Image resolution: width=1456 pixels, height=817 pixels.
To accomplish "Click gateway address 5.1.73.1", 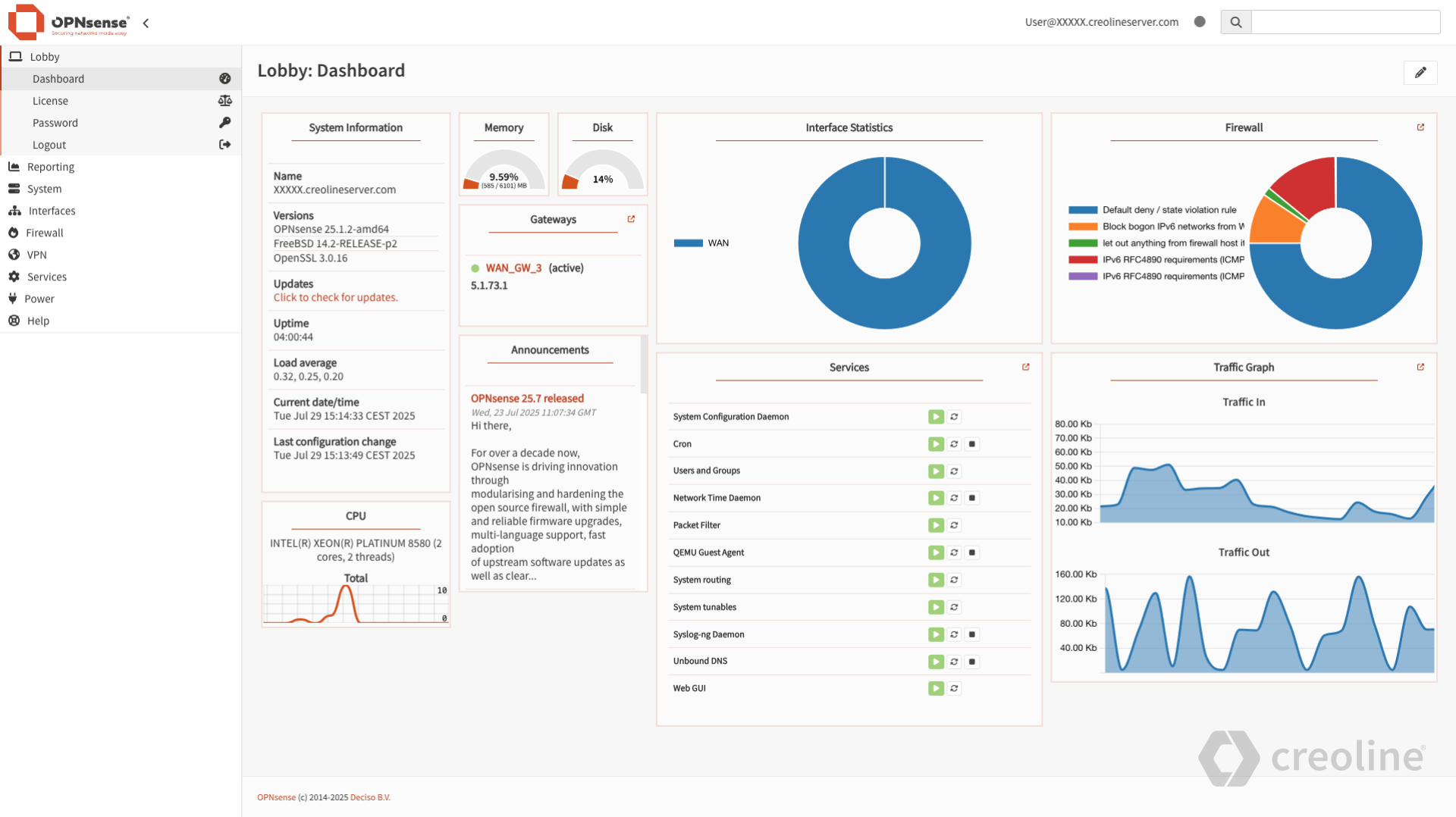I will point(489,286).
